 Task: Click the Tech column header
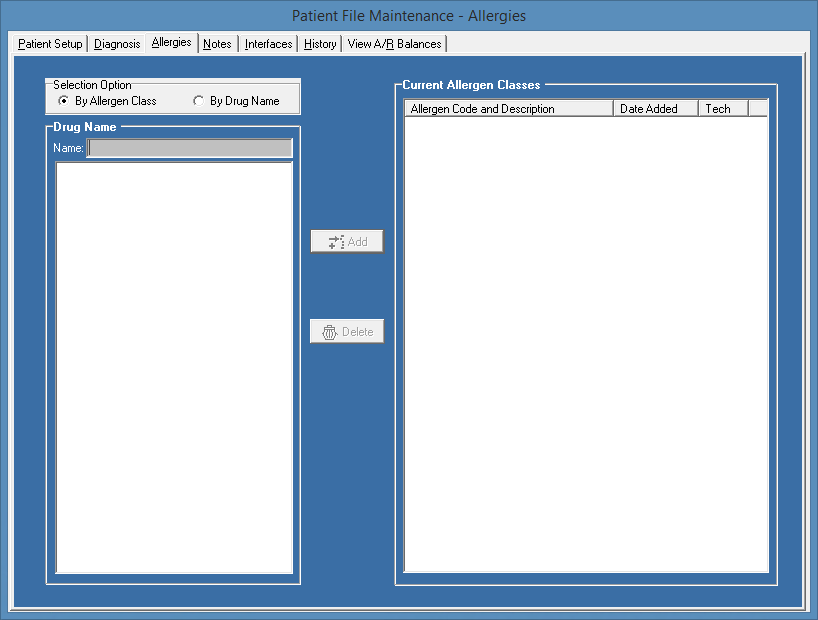tap(722, 109)
